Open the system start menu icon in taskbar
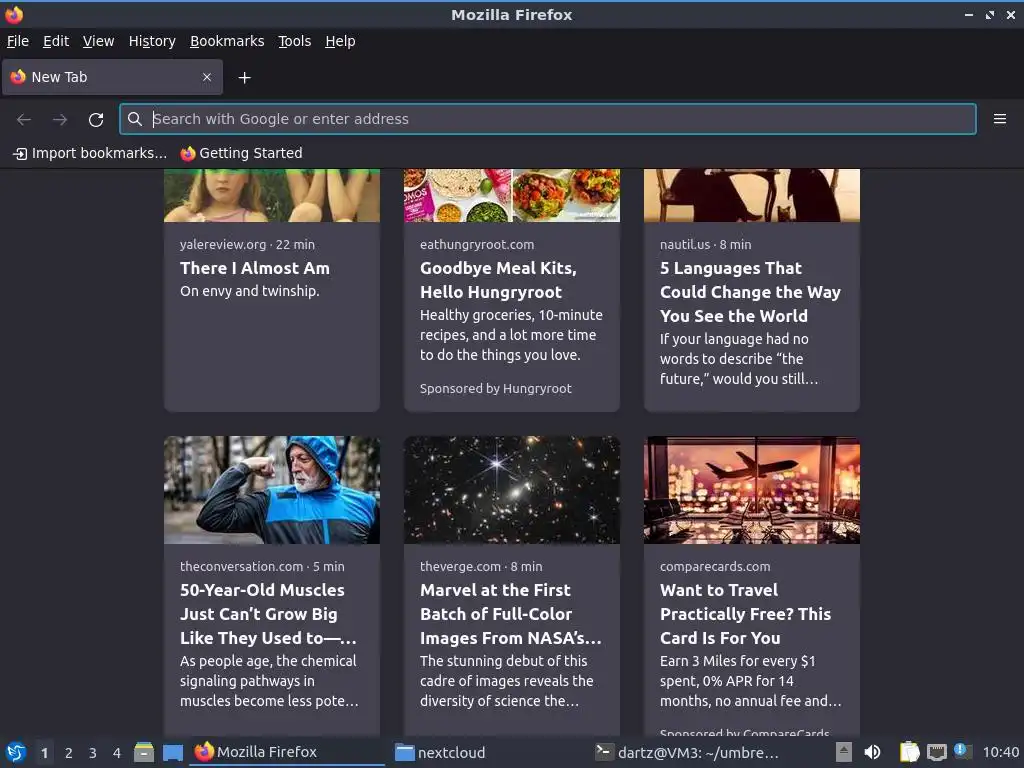 [16, 752]
